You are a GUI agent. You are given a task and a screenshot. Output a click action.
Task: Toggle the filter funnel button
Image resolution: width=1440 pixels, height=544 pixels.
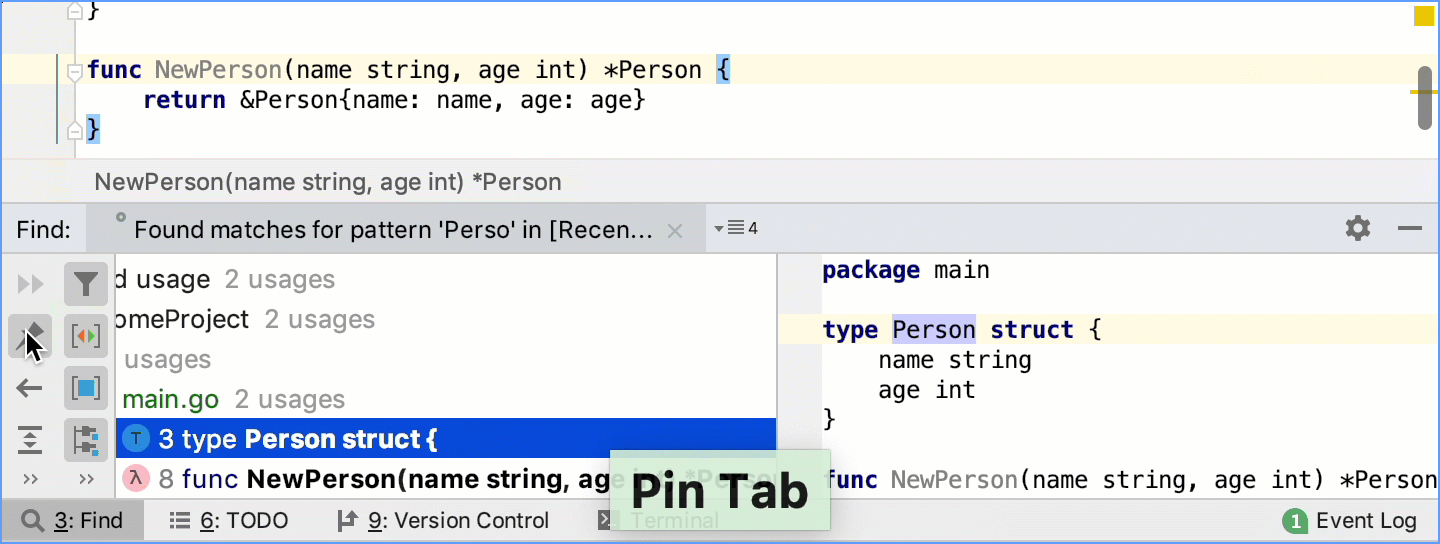coord(86,285)
